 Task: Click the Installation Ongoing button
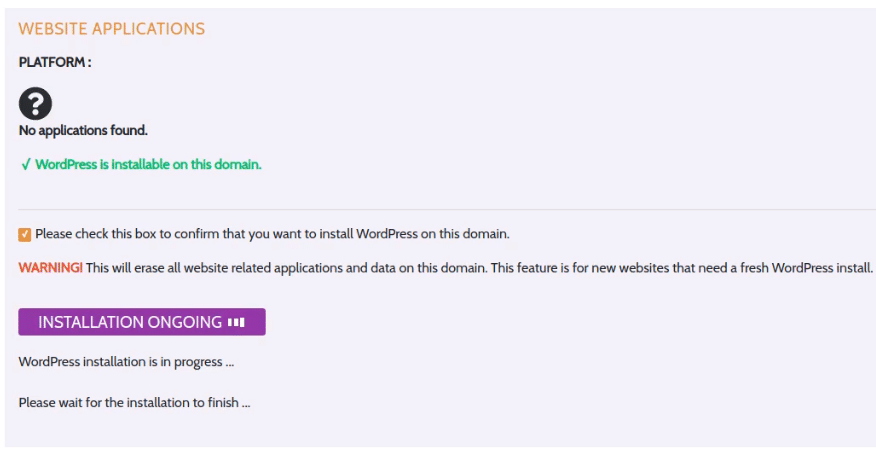(142, 322)
